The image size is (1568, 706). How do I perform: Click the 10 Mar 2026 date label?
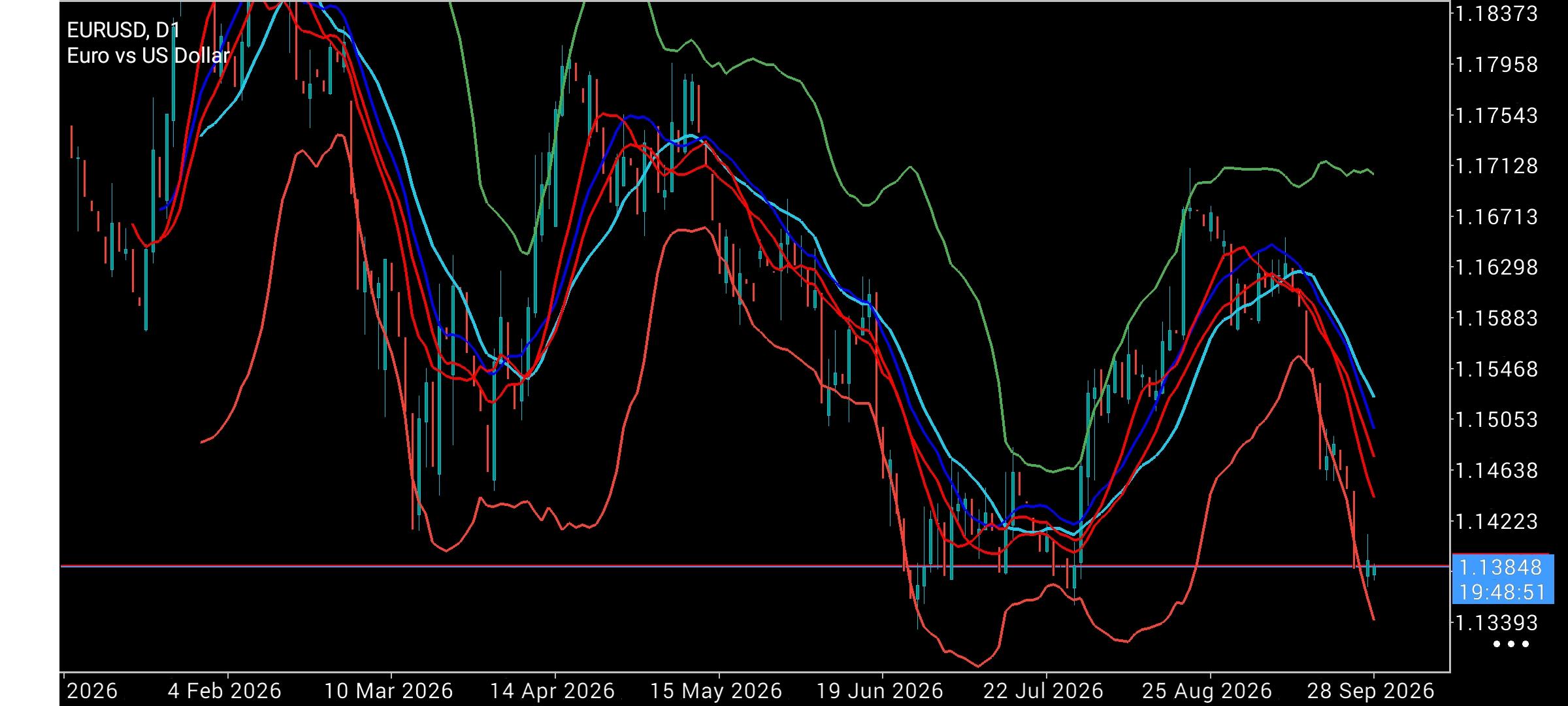click(389, 691)
